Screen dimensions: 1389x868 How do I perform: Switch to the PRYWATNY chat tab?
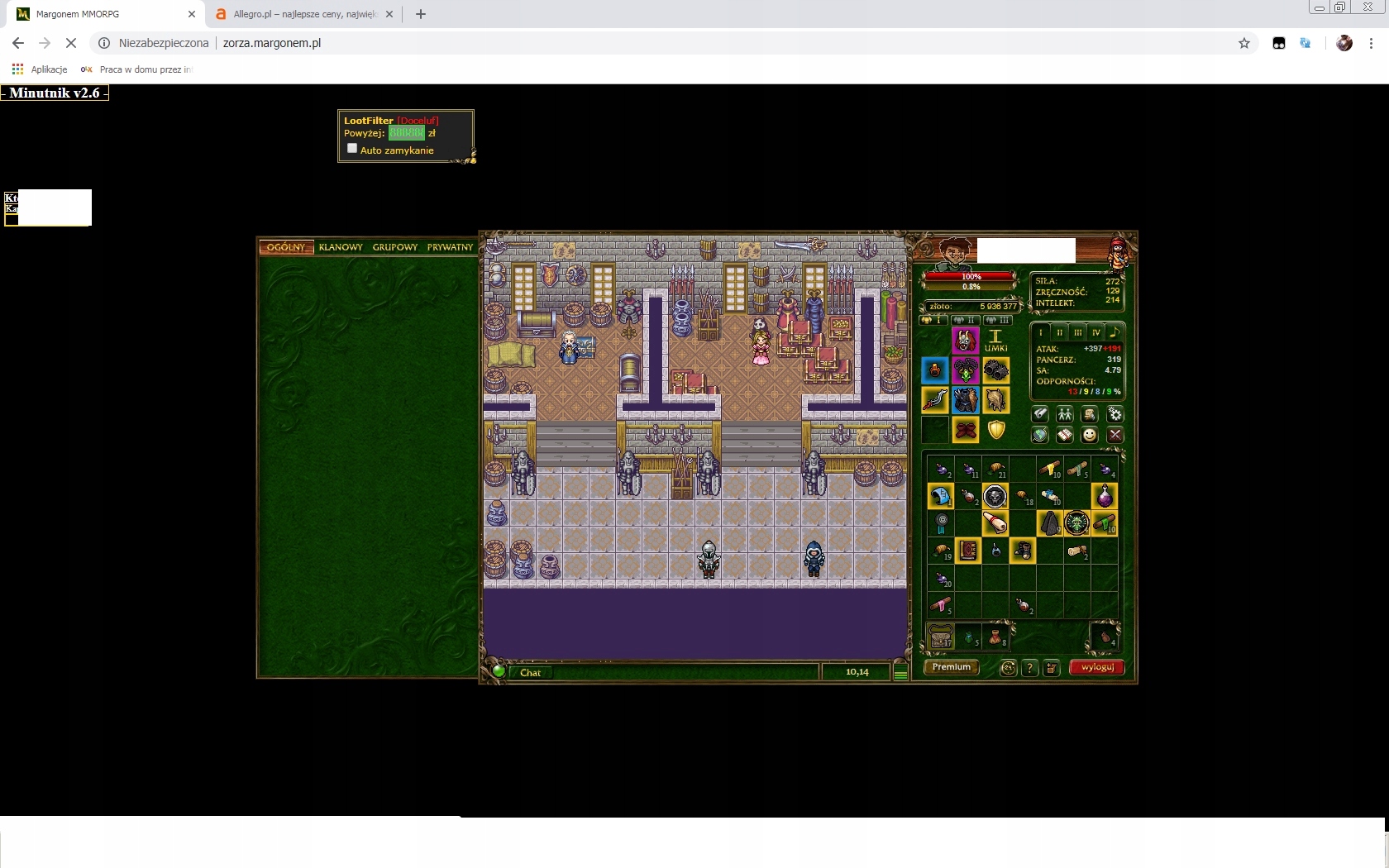pos(450,247)
